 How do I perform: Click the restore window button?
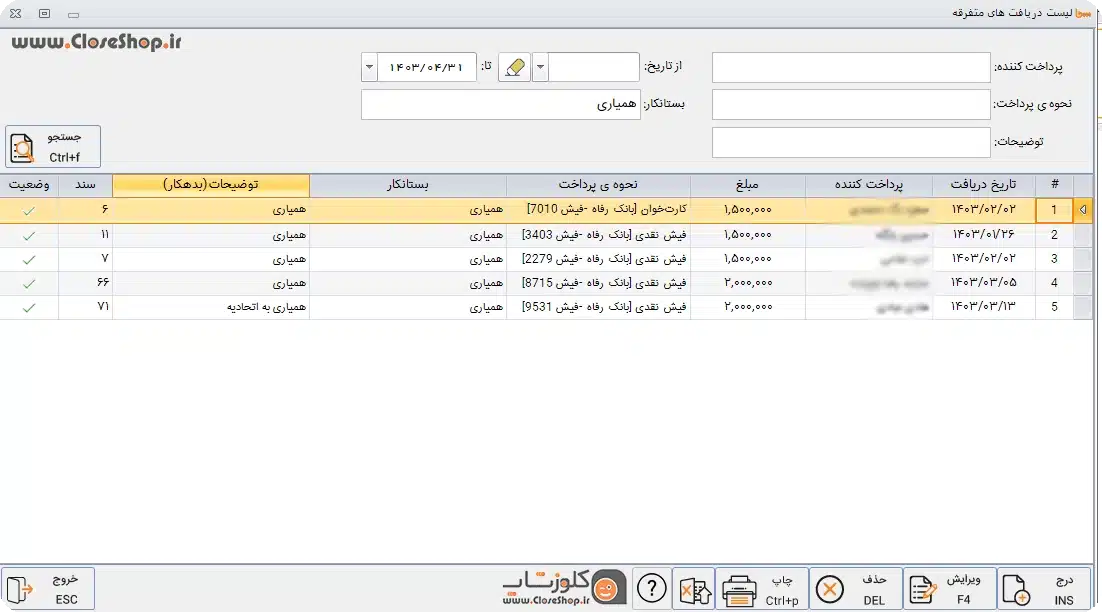coord(44,13)
